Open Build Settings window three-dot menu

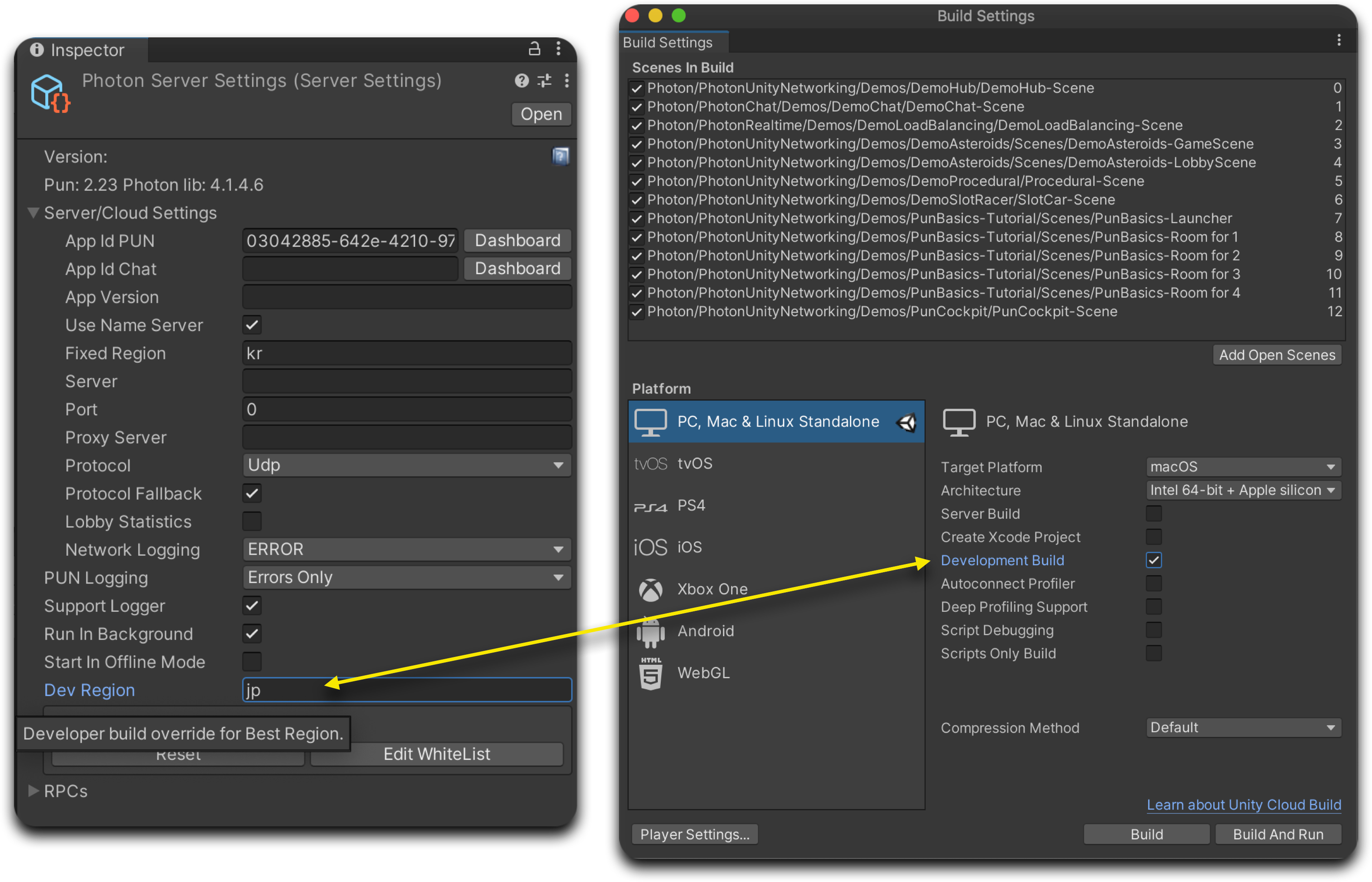pos(1338,40)
